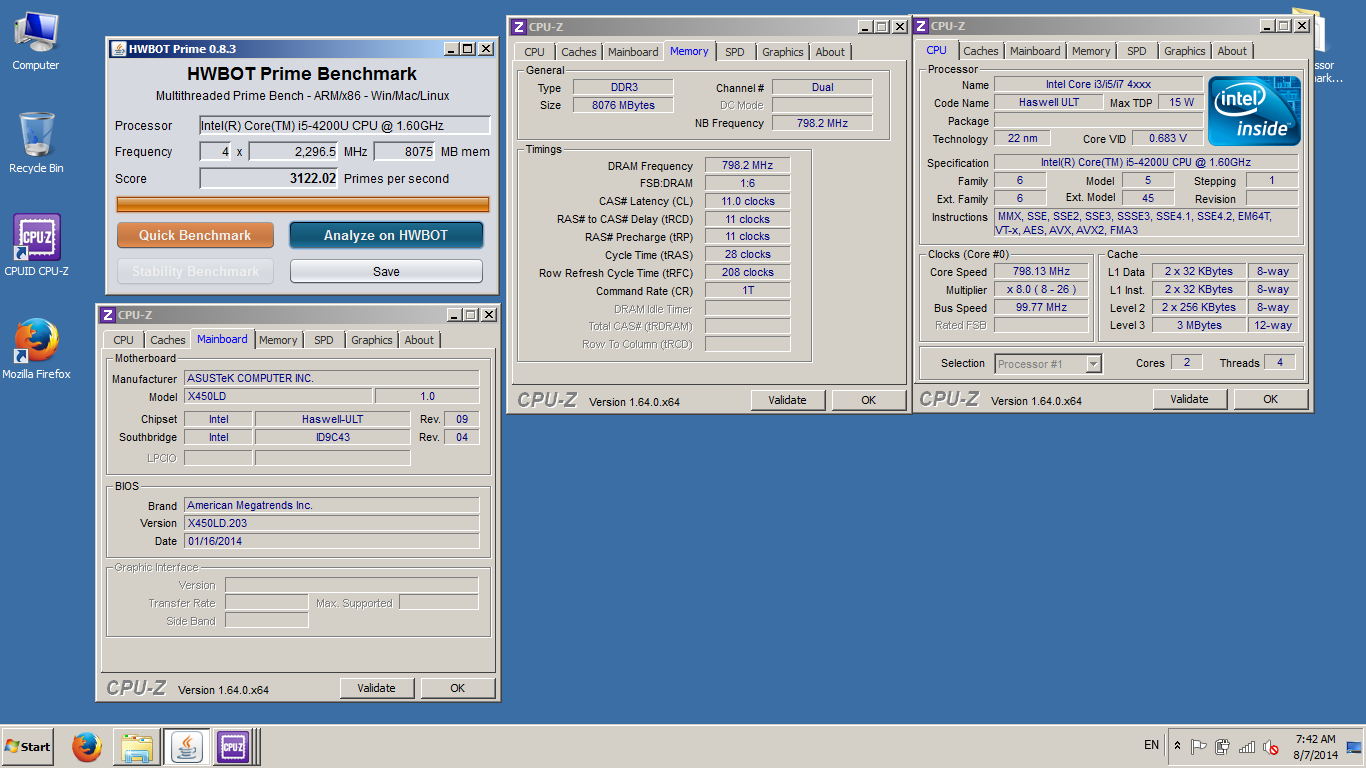Open the Action Center flag icon
Screen dimensions: 1366x768
pos(1198,747)
